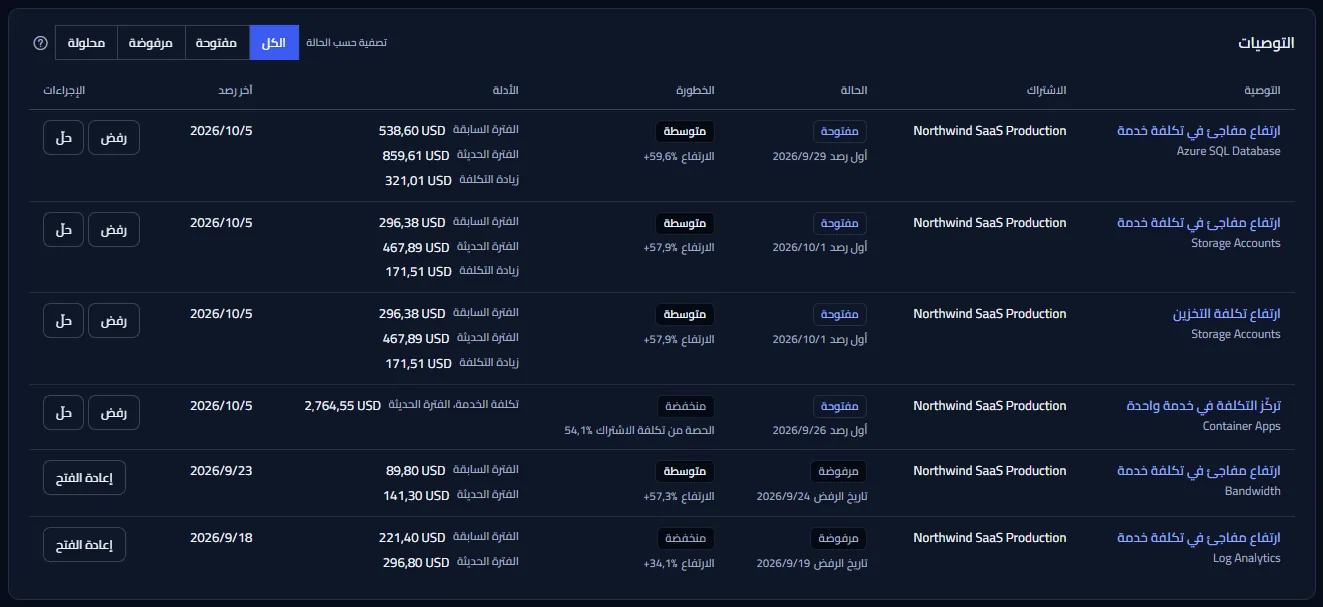Viewport: 1323px width, 607px height.
Task: Click the 221,40 USD value in Log Analytics row
Action: point(414,537)
